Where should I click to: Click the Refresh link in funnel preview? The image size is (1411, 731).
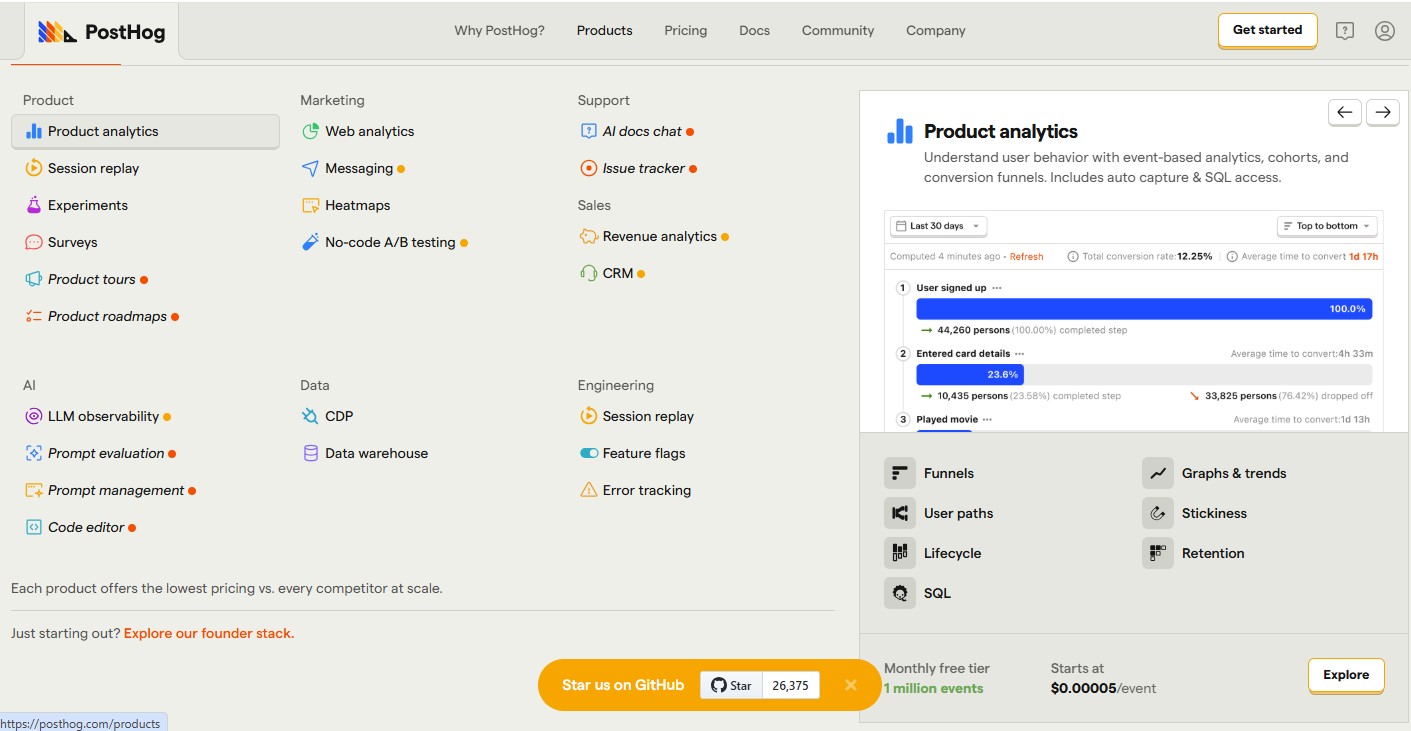[x=1026, y=257]
